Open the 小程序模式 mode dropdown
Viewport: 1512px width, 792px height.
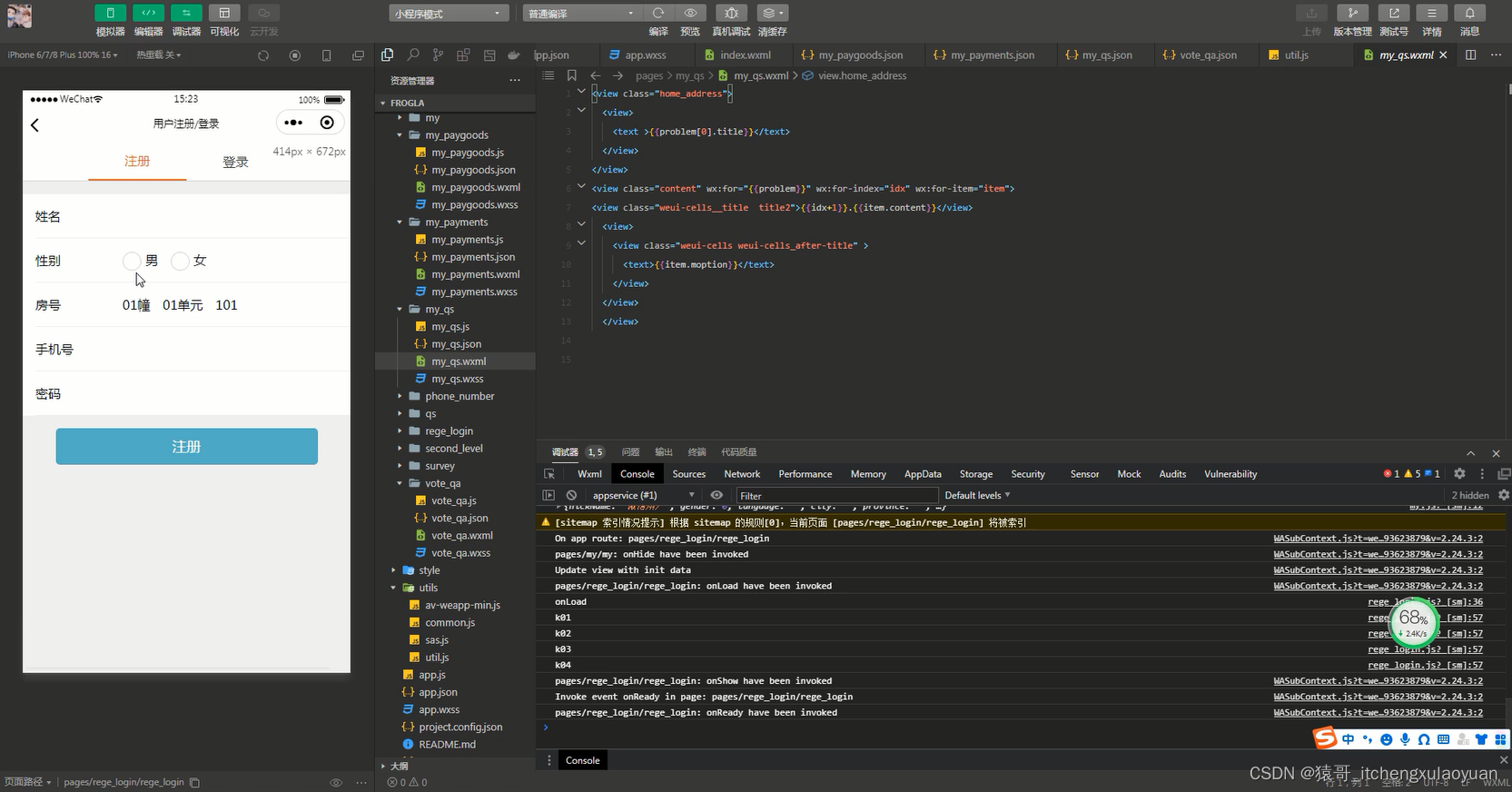[448, 14]
